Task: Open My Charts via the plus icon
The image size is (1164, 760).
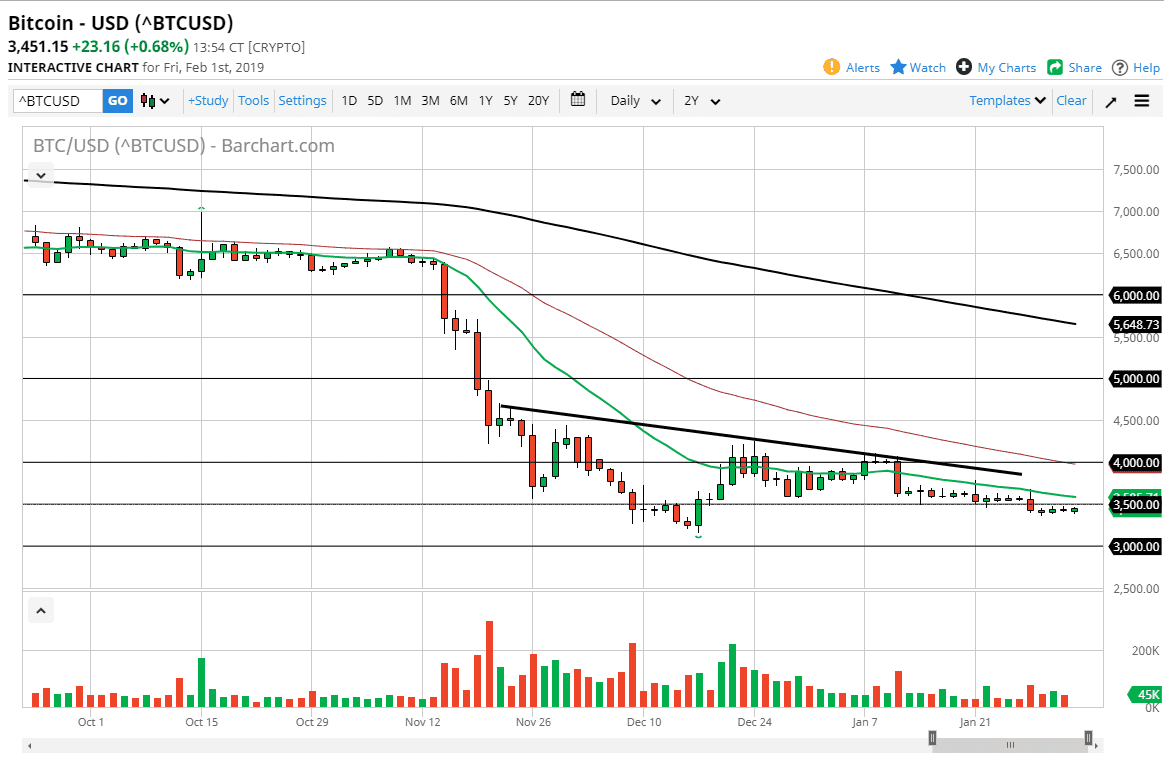Action: pyautogui.click(x=963, y=67)
